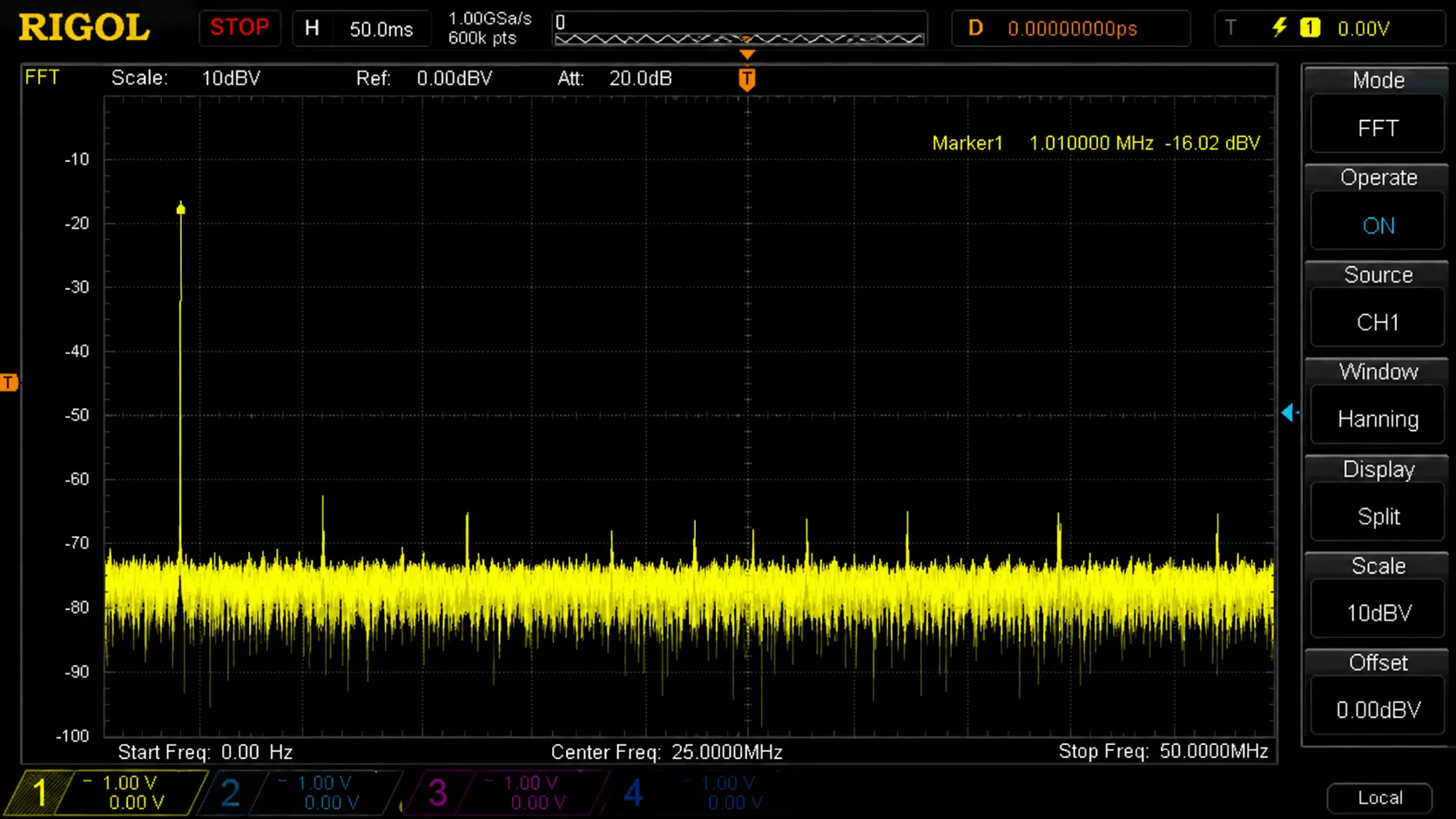The height and width of the screenshot is (819, 1456).
Task: Enable channel 2 indicator
Action: coord(298,793)
